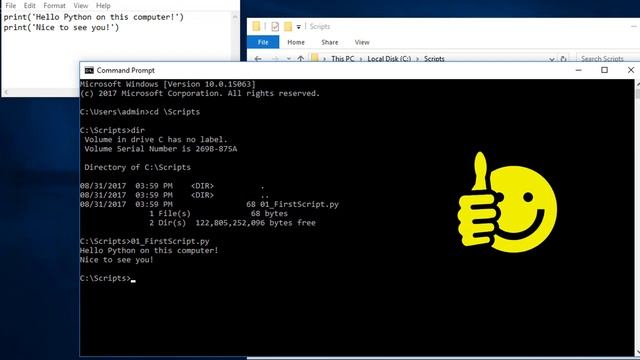Click the Notepad line print('Hello Python on this computer!')

(x=94, y=17)
